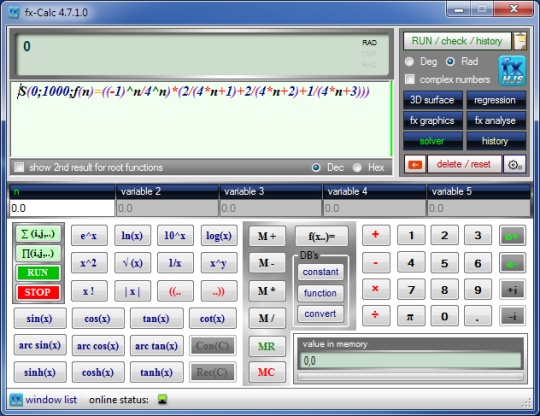Click the scrollbar under value in memory
The height and width of the screenshot is (416, 540).
click(411, 376)
